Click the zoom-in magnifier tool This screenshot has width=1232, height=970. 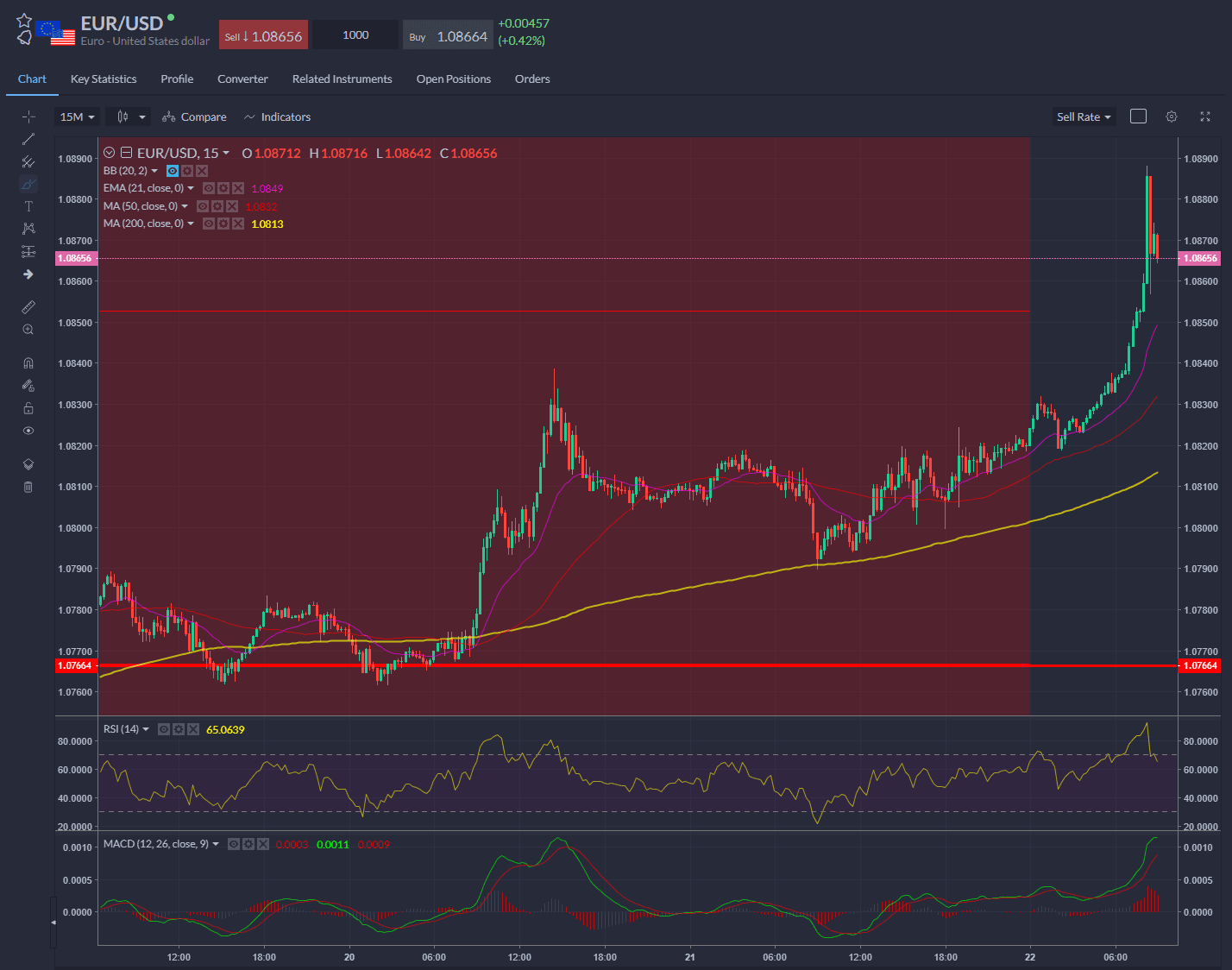[x=28, y=330]
